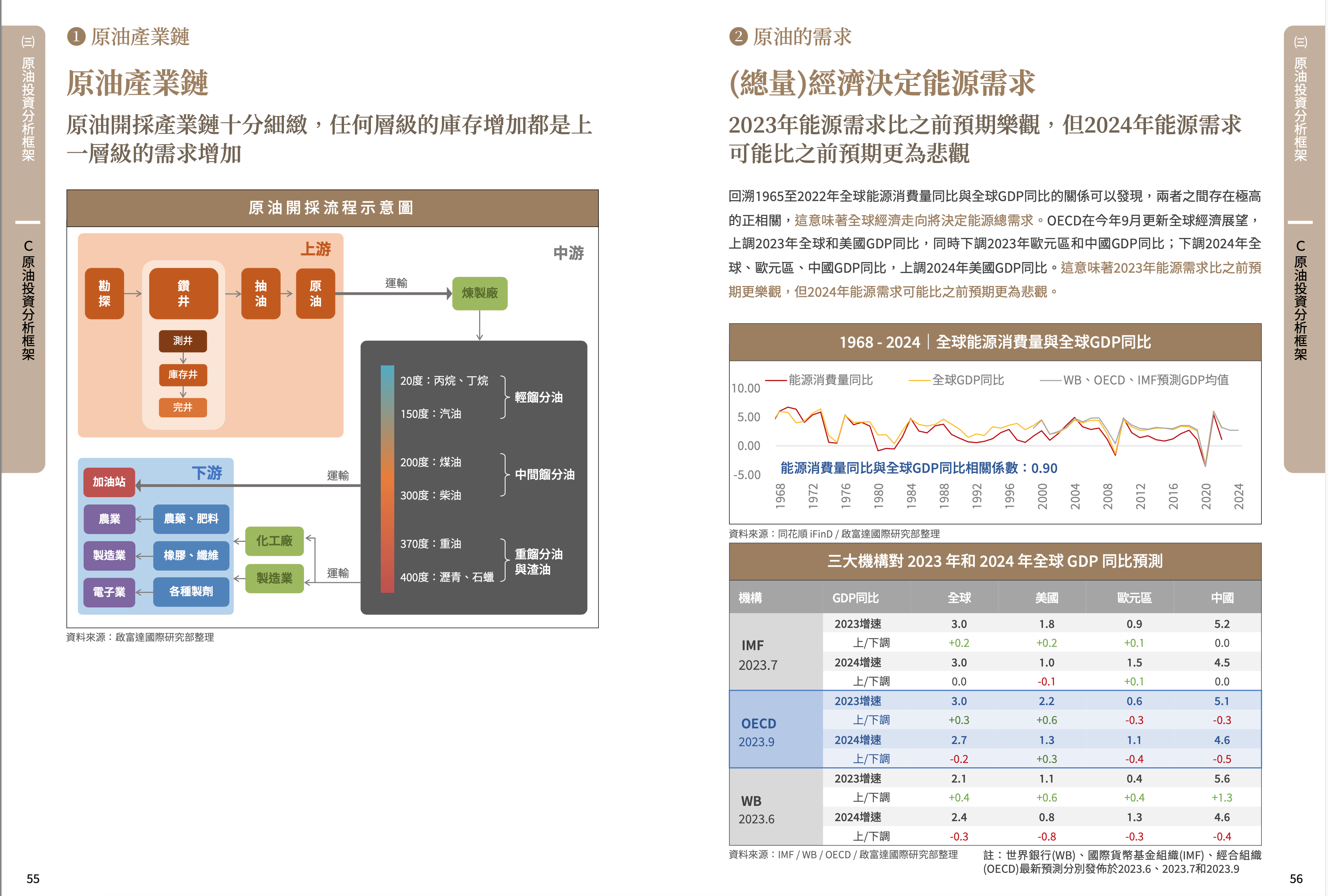Click the 1968 - 2024 chart title bar
Viewport: 1328px width, 896px height.
click(995, 342)
